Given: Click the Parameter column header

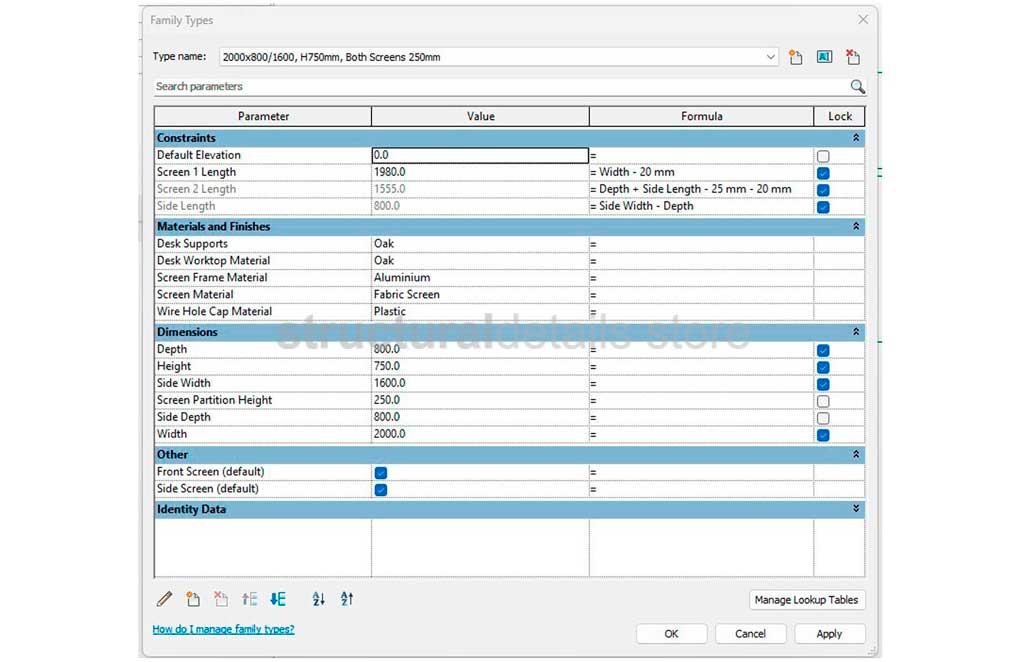Looking at the screenshot, I should pos(263,116).
